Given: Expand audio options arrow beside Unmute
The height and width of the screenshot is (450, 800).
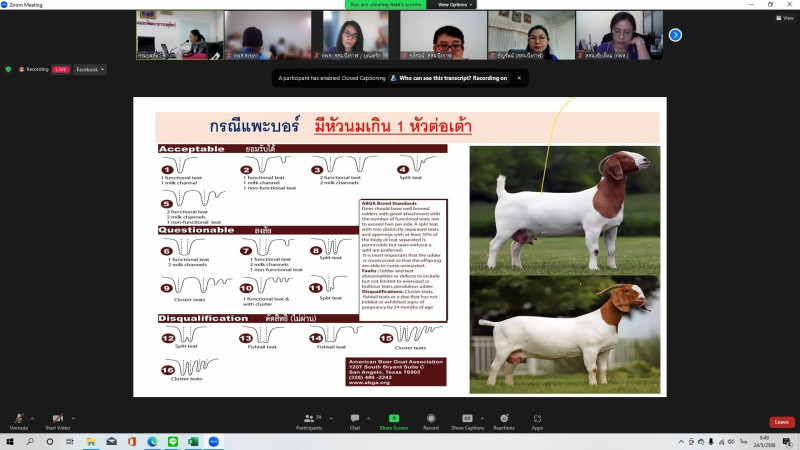Looking at the screenshot, I should tap(32, 417).
